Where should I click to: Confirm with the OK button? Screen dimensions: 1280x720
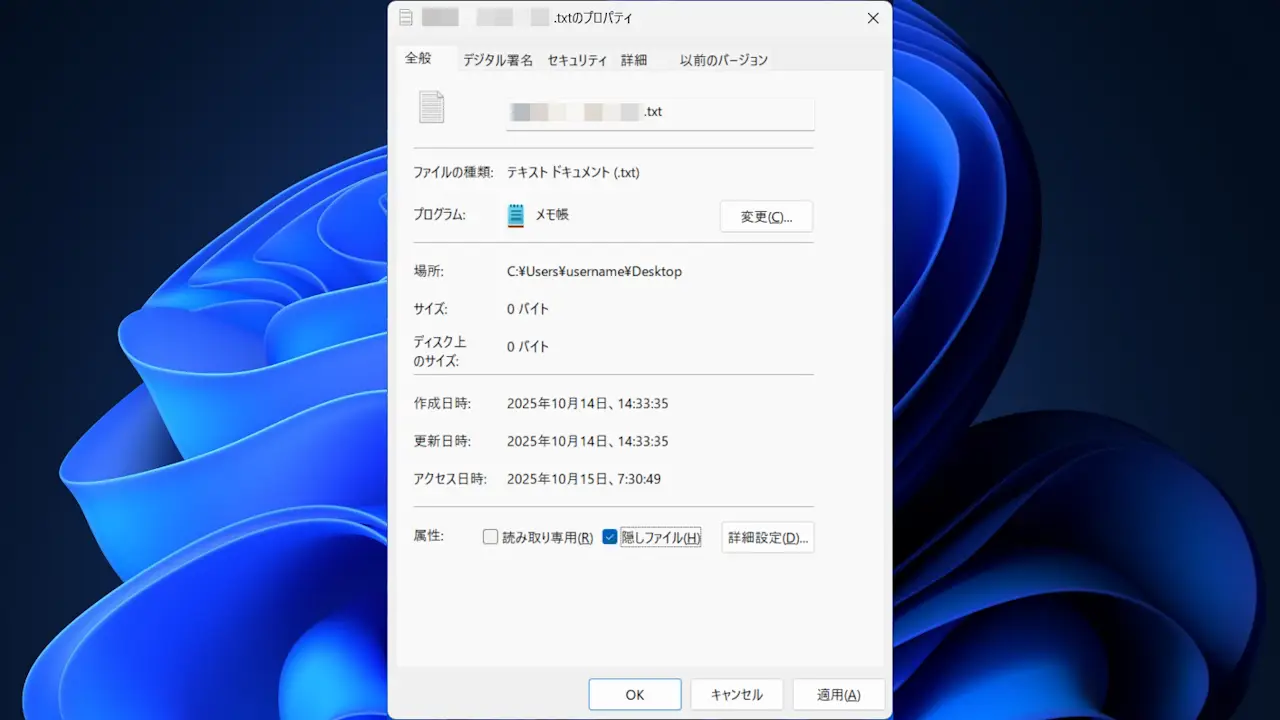(x=634, y=695)
